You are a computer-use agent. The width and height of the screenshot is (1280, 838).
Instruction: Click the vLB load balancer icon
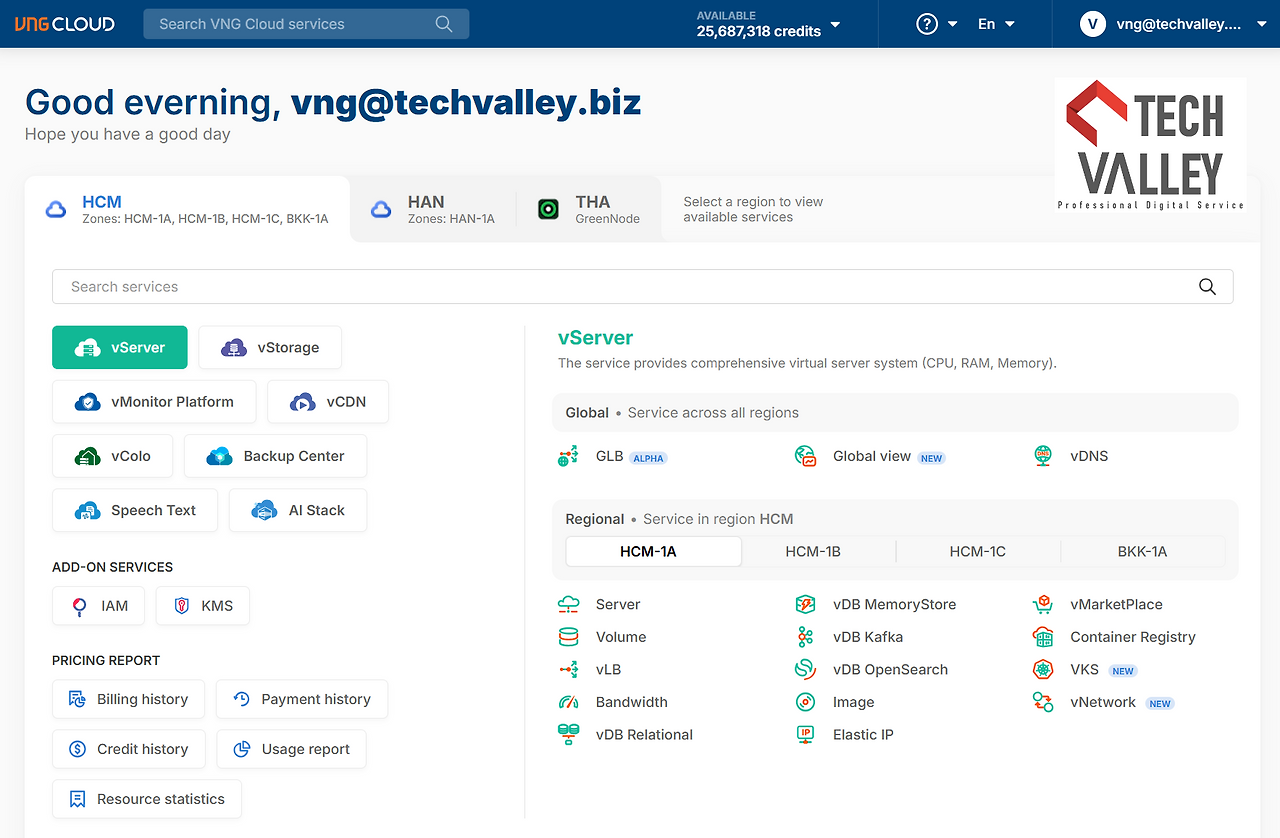tap(568, 670)
